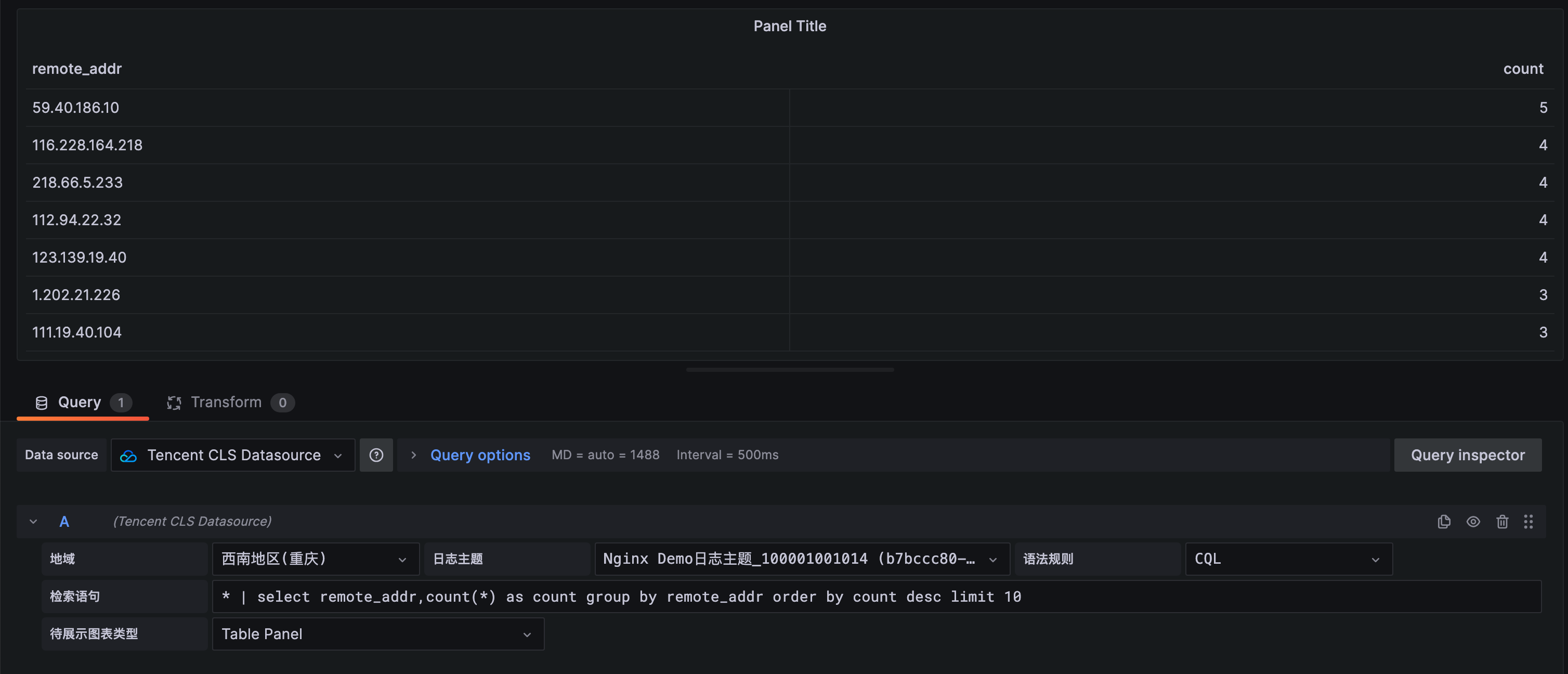Click the Transform tab icon
The height and width of the screenshot is (674, 1568).
[174, 403]
